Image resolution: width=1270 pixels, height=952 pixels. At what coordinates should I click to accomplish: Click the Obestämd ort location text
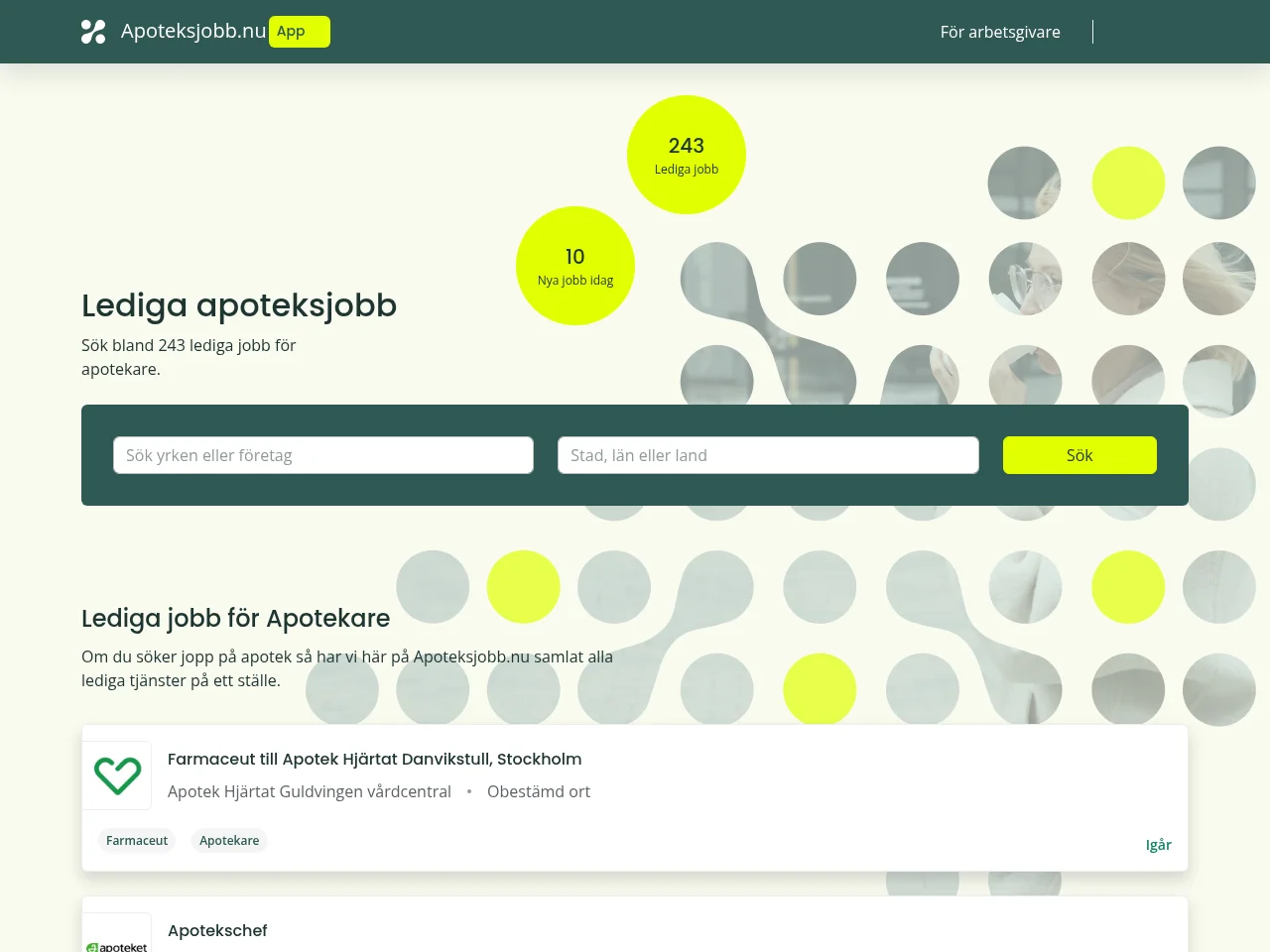pyautogui.click(x=539, y=791)
